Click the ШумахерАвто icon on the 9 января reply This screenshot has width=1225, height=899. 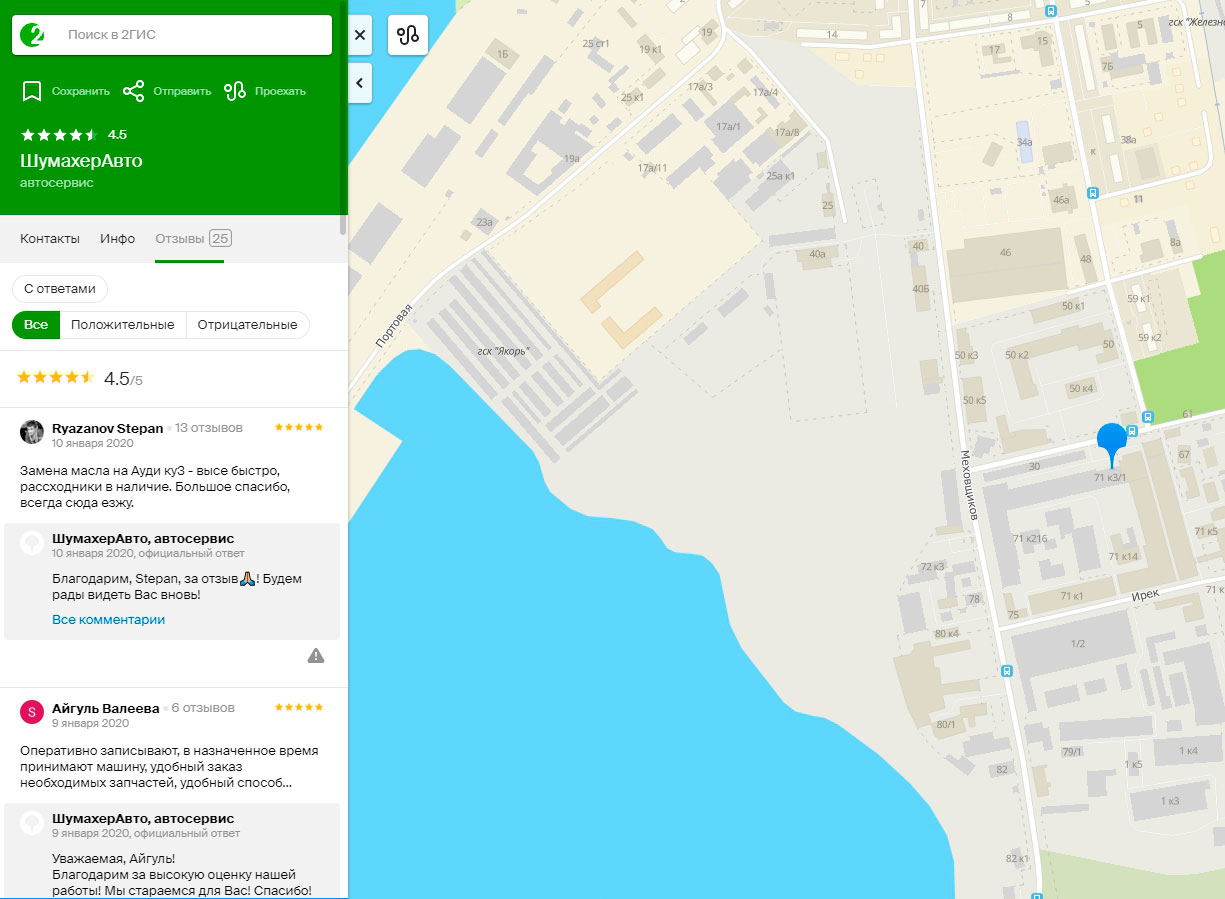click(32, 823)
